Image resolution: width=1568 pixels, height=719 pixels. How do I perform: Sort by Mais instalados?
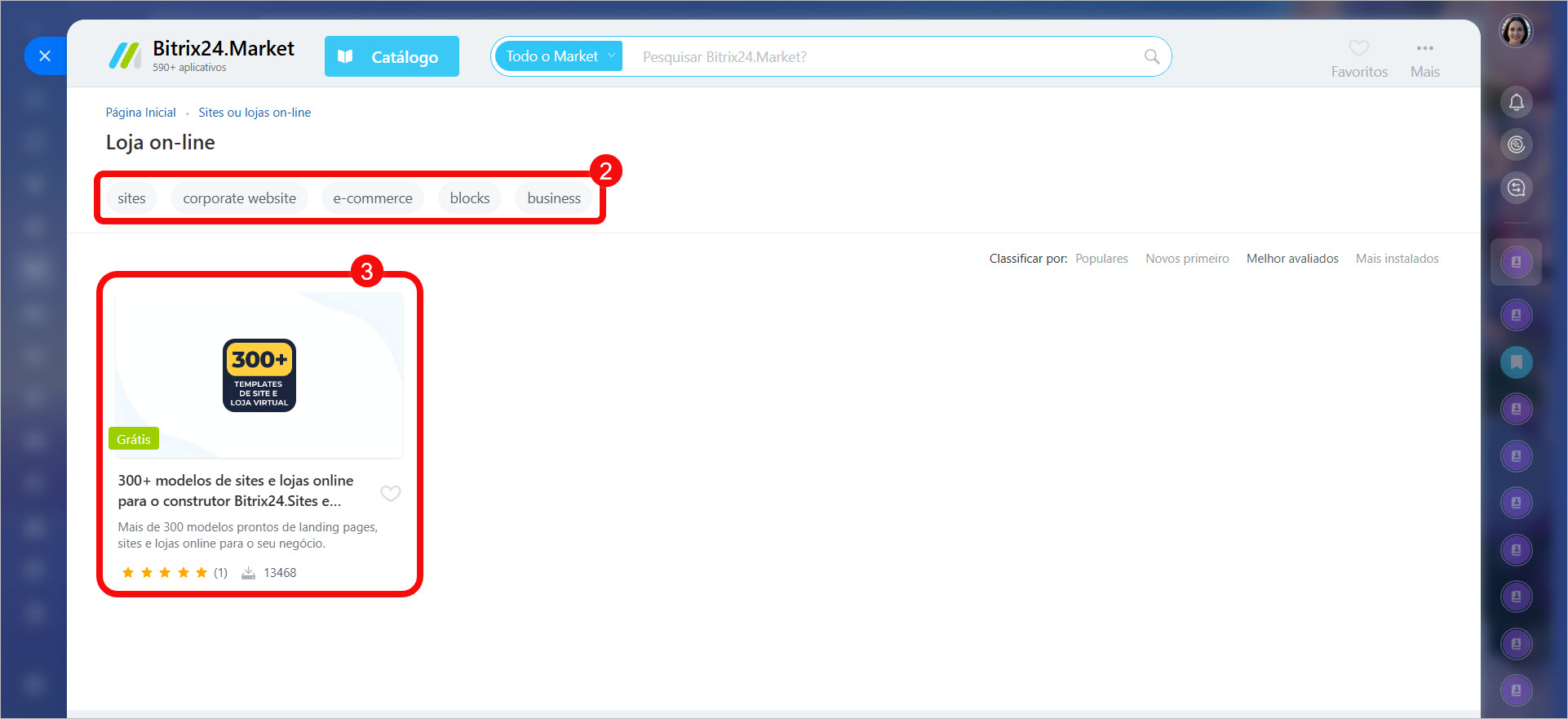click(1397, 259)
